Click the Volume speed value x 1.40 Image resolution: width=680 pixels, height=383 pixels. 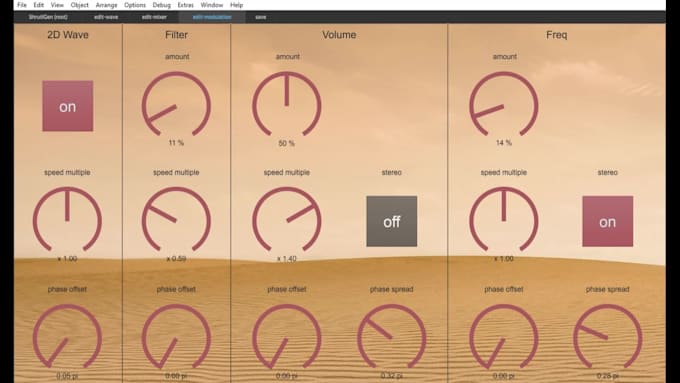[x=287, y=259]
